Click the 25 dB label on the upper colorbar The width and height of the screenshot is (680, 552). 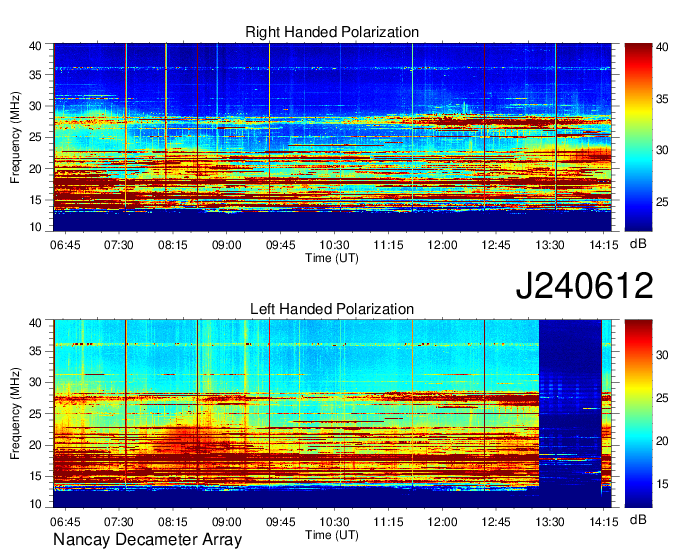[662, 202]
